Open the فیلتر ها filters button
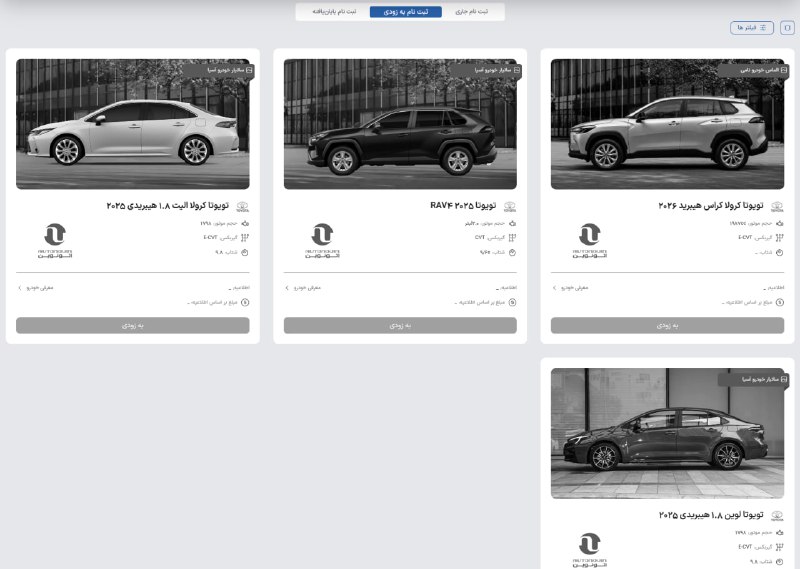Screen dimensions: 800x569 pyautogui.click(x=752, y=28)
